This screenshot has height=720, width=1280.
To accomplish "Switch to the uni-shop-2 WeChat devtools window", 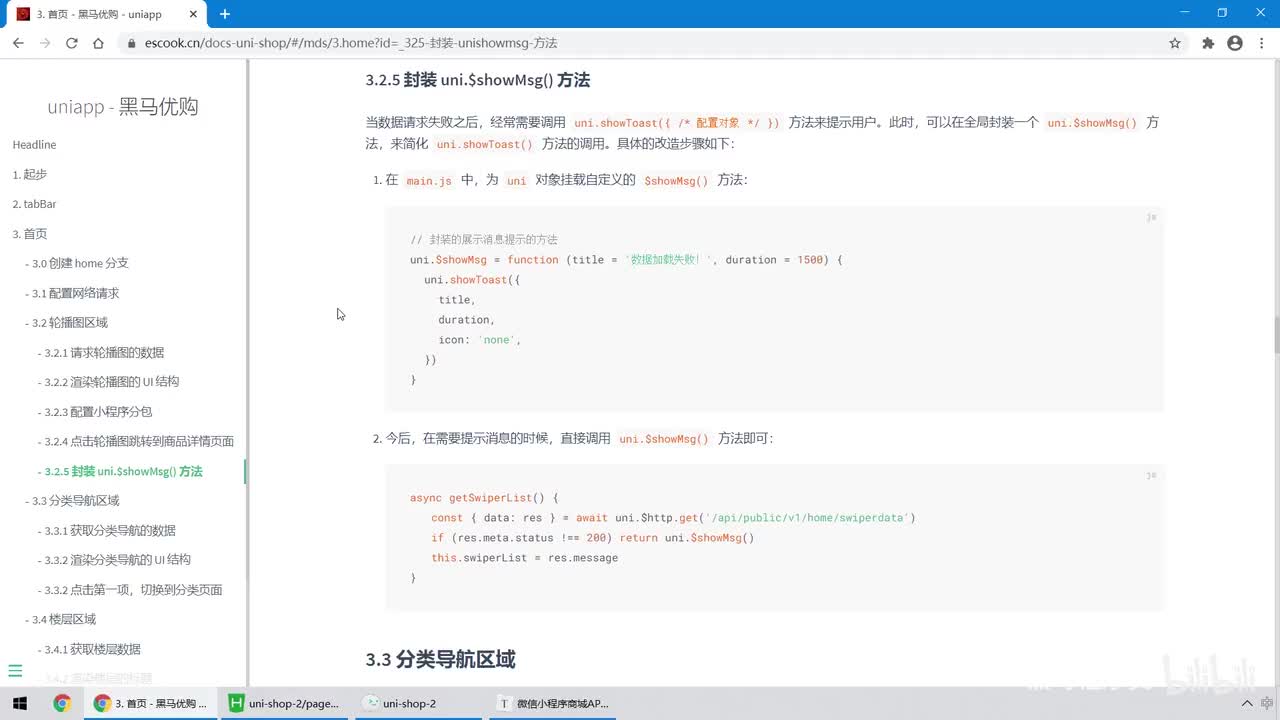I will click(x=420, y=703).
